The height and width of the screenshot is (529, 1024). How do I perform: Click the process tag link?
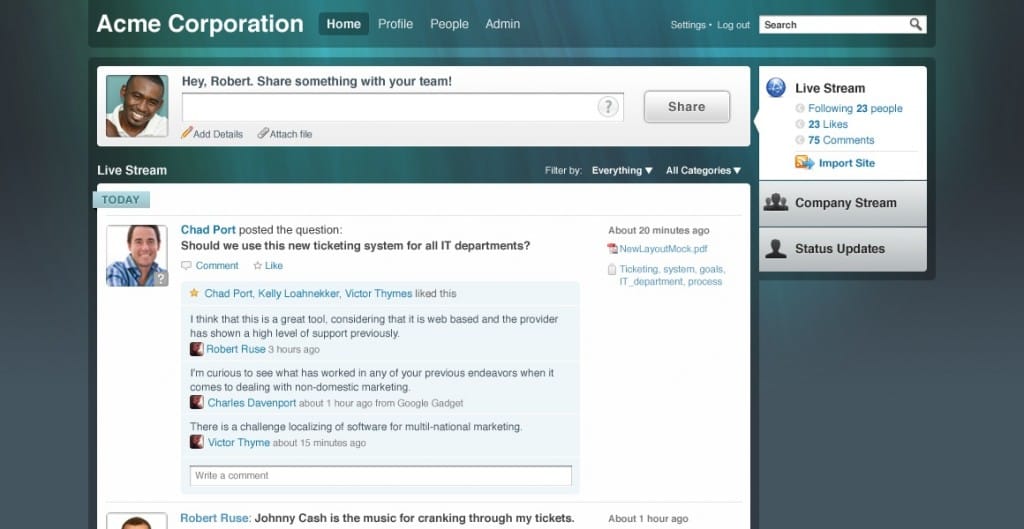(x=705, y=281)
